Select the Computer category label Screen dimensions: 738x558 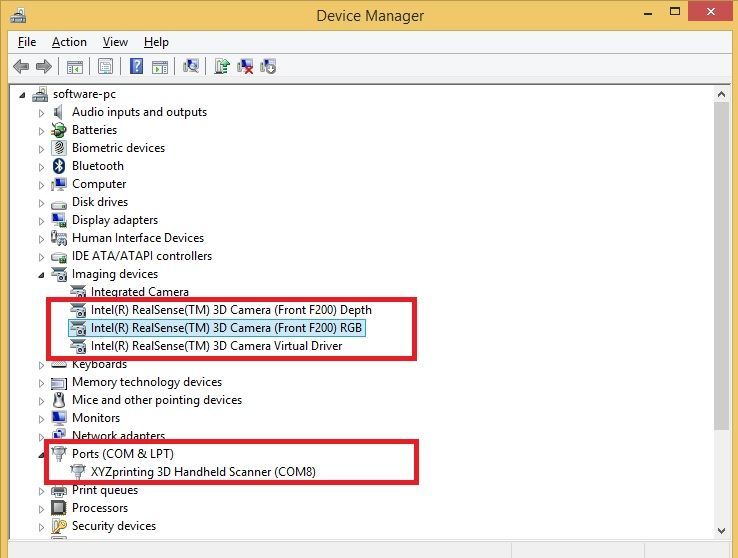pos(99,184)
